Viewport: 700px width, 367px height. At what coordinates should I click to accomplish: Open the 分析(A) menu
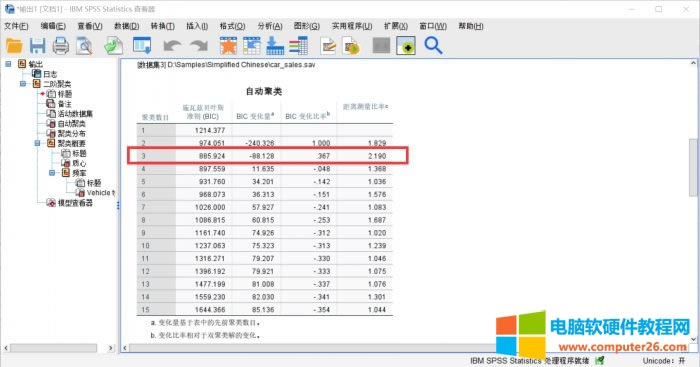(270, 26)
